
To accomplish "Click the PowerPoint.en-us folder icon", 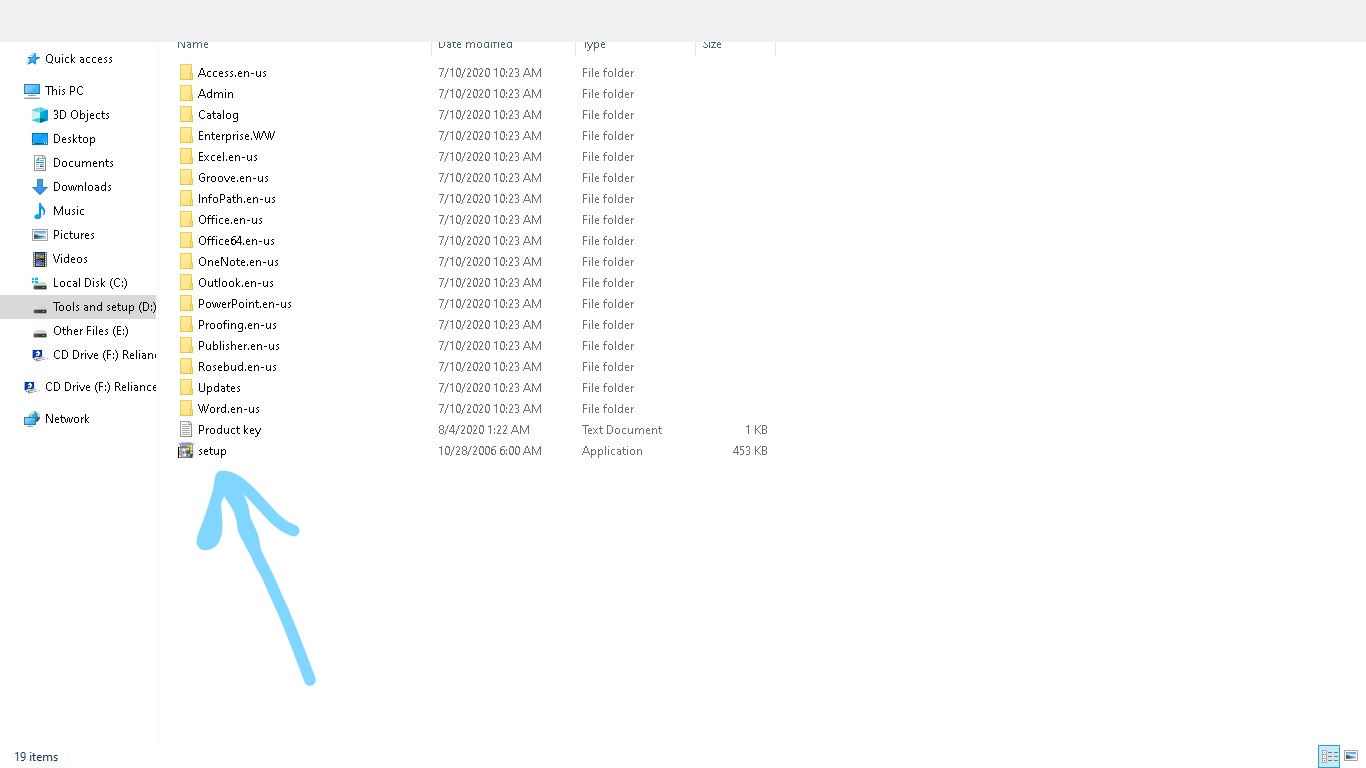I will [186, 304].
